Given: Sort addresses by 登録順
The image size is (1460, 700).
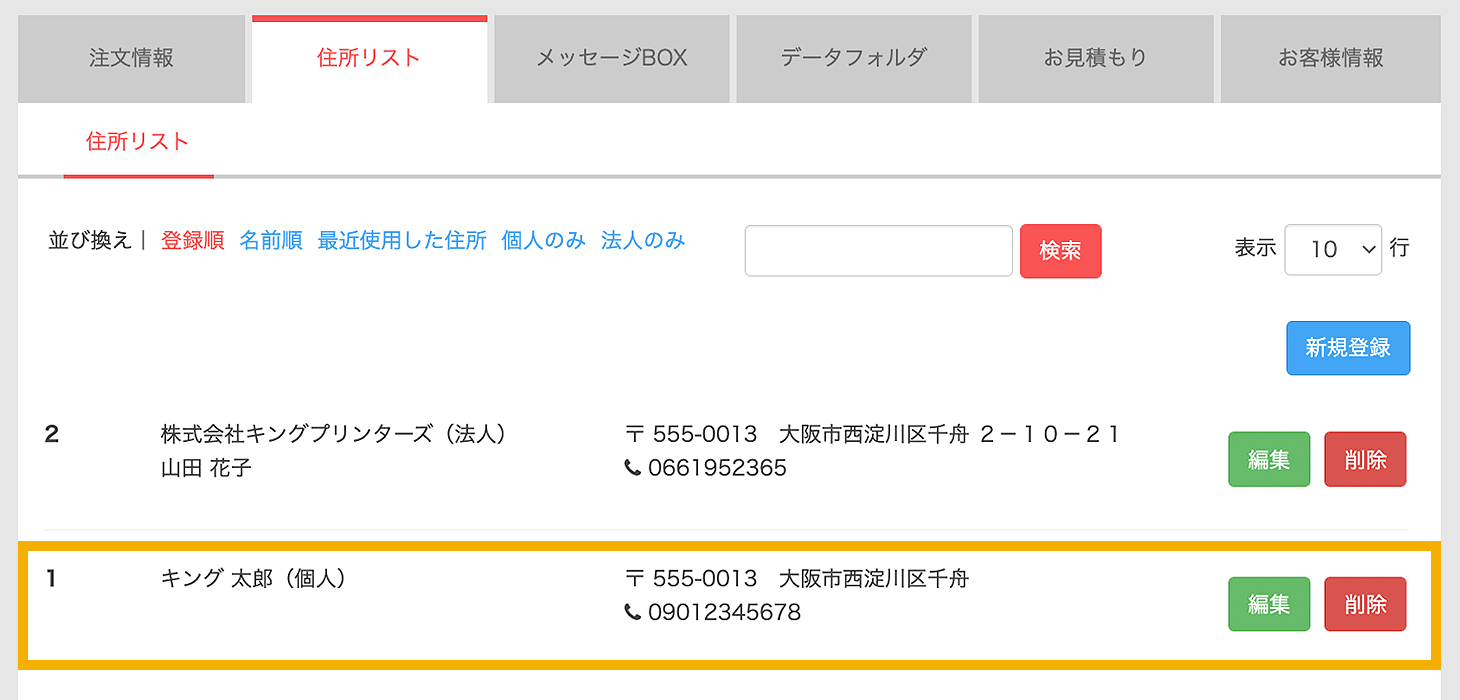Looking at the screenshot, I should tap(192, 240).
